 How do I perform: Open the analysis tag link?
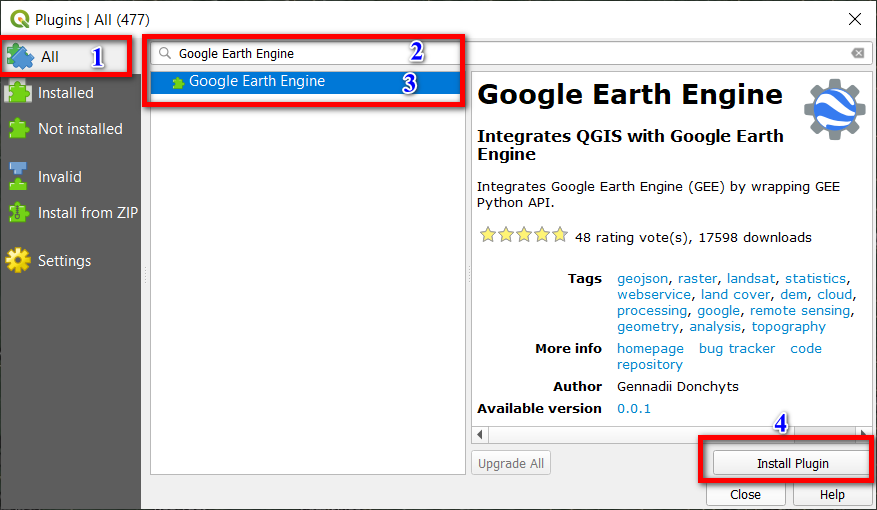click(715, 327)
